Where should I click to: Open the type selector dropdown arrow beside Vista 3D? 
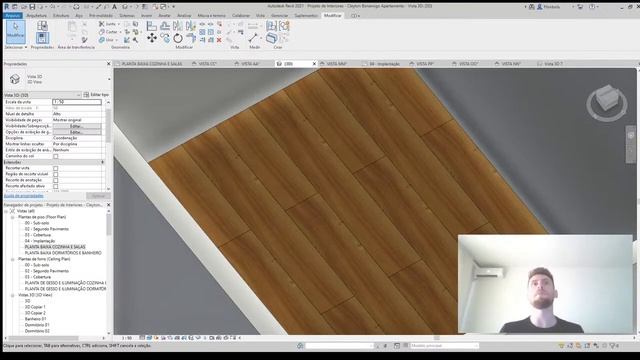[109, 79]
